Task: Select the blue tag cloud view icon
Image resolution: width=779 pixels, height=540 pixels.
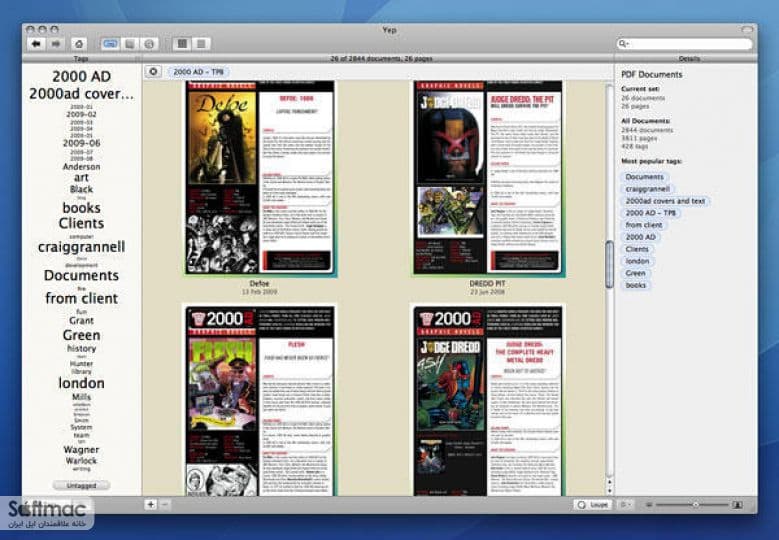Action: [x=110, y=44]
